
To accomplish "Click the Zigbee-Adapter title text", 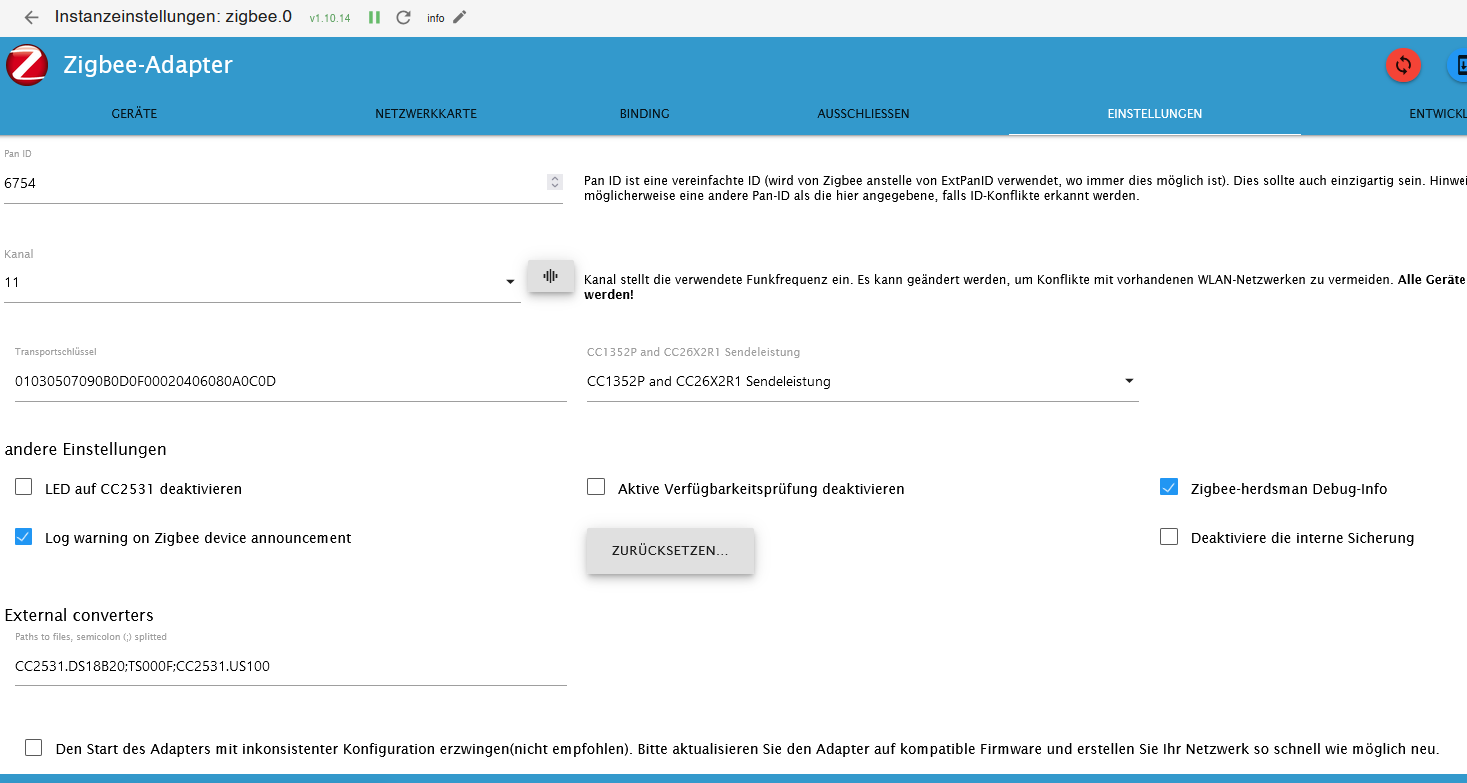I will [148, 65].
